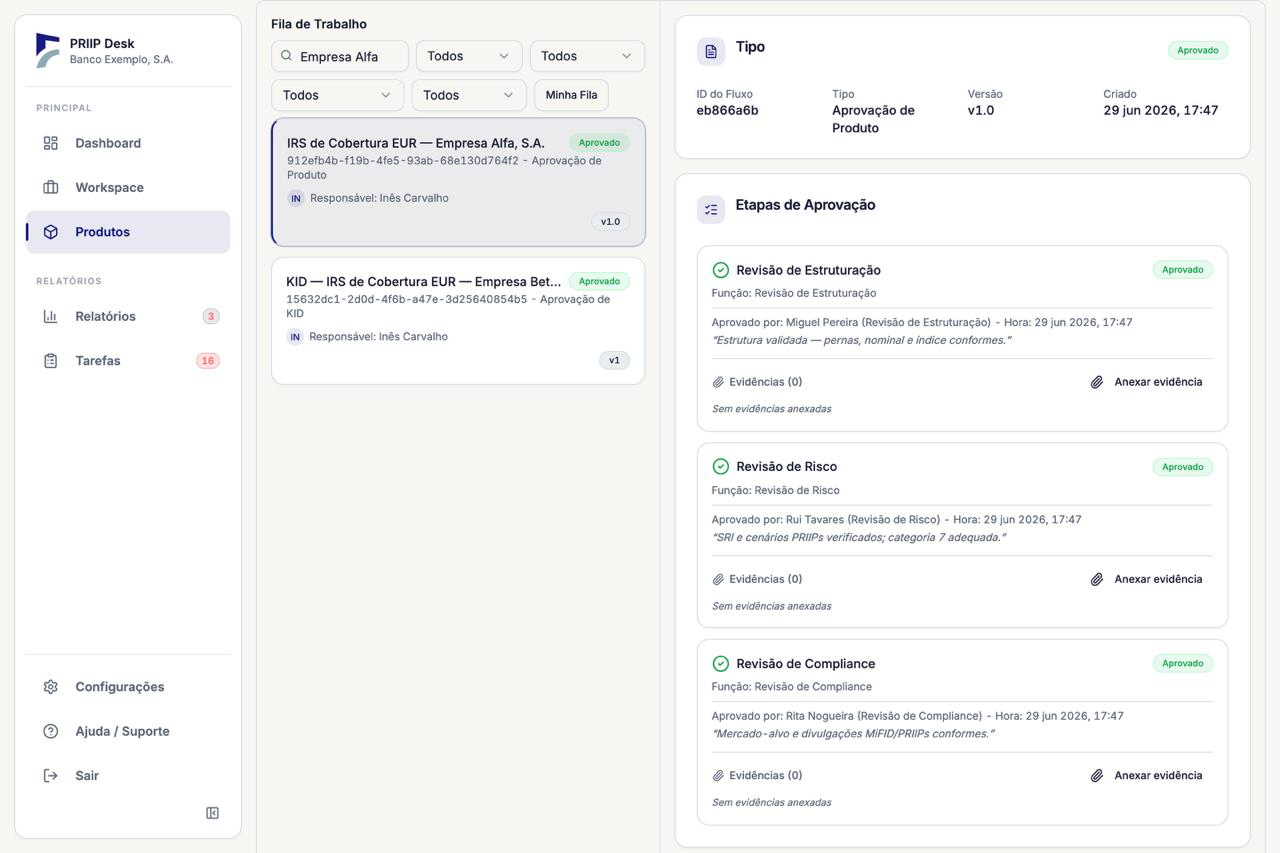The width and height of the screenshot is (1280, 853).
Task: Click the Ajuda / Suporte question icon
Action: 51,731
